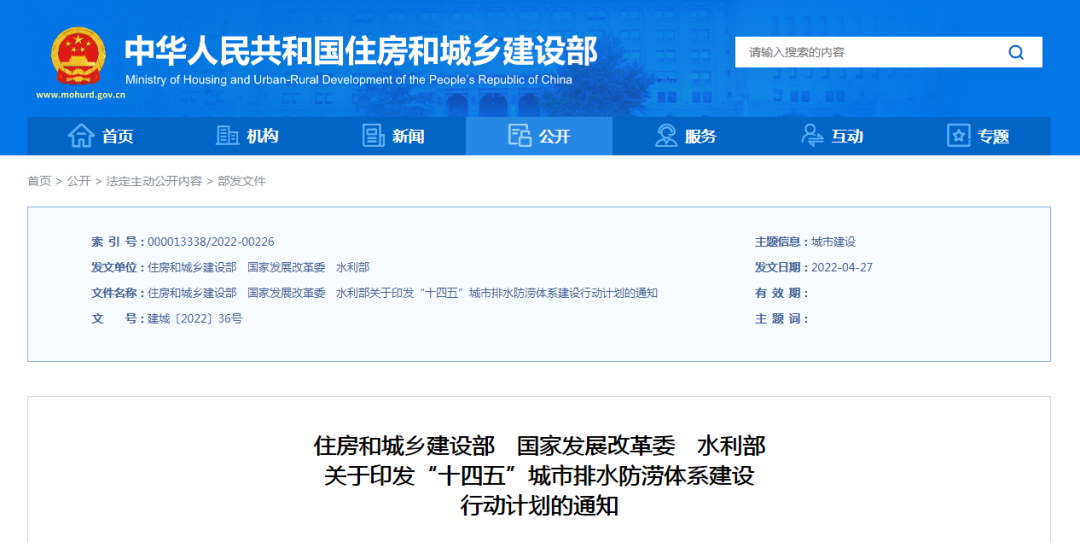Click the national emblem logo
This screenshot has width=1080, height=542.
[x=78, y=56]
